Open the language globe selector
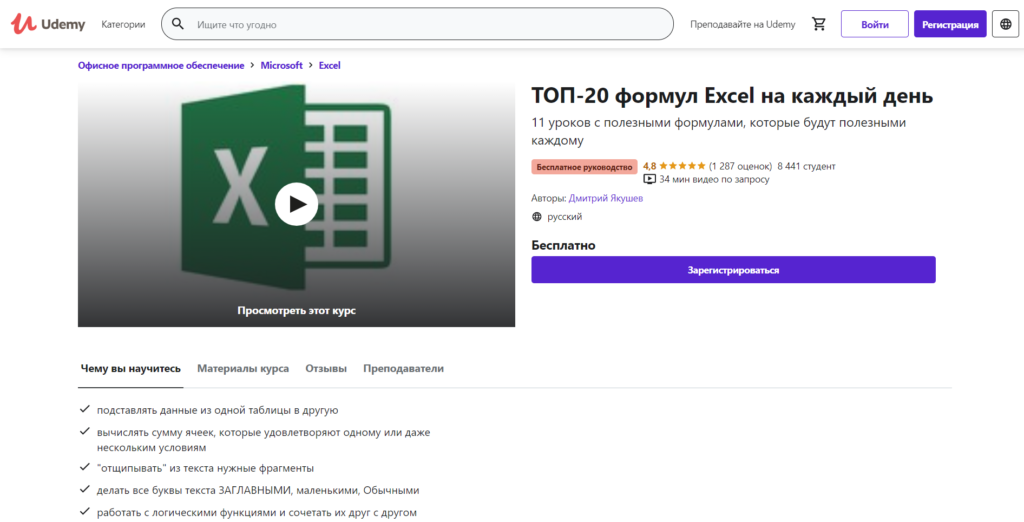Viewport: 1024px width, 522px height. point(1004,24)
